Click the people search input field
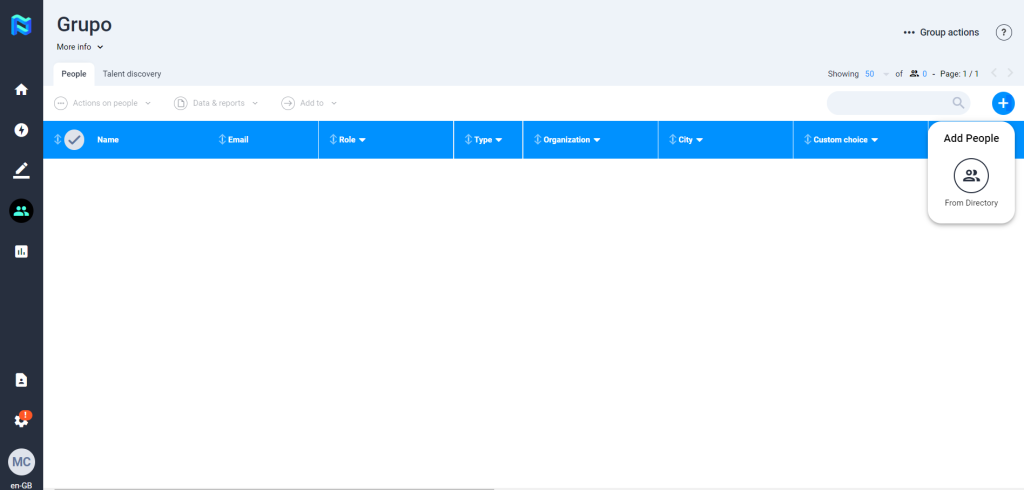Image resolution: width=1024 pixels, height=490 pixels. tap(888, 103)
